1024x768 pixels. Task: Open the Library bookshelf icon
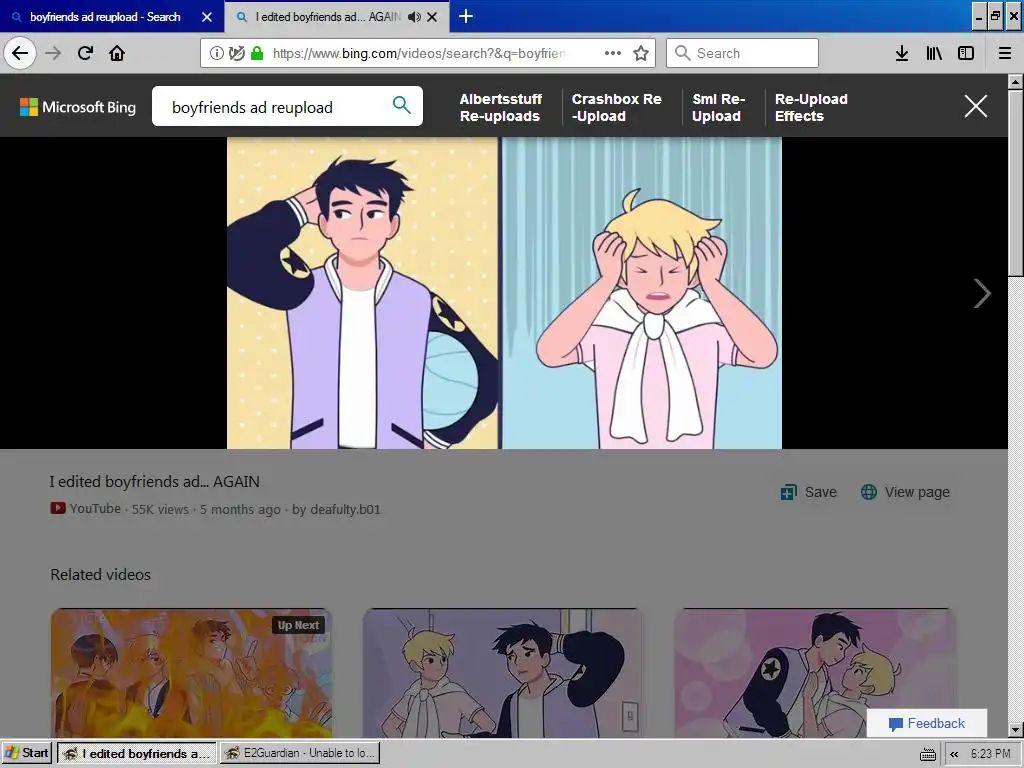[x=934, y=53]
